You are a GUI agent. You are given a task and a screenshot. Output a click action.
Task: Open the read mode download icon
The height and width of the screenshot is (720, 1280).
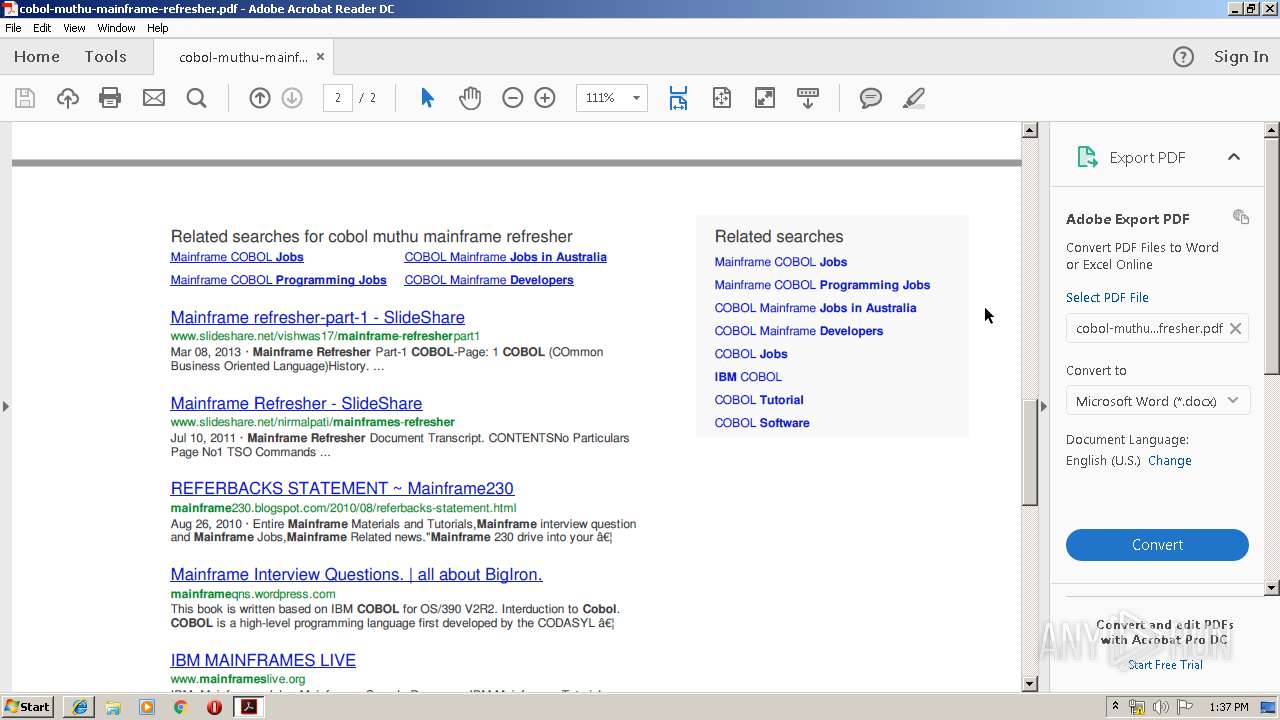[808, 98]
